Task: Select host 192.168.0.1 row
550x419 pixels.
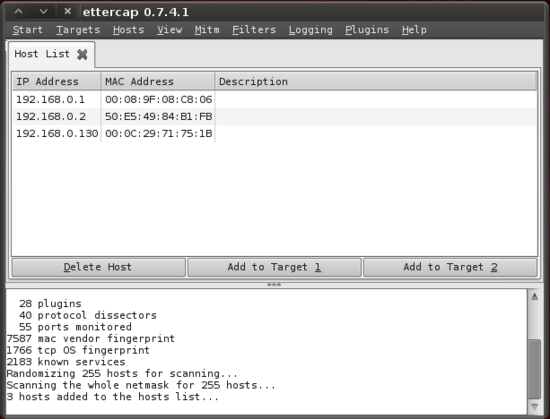Action: pos(274,100)
